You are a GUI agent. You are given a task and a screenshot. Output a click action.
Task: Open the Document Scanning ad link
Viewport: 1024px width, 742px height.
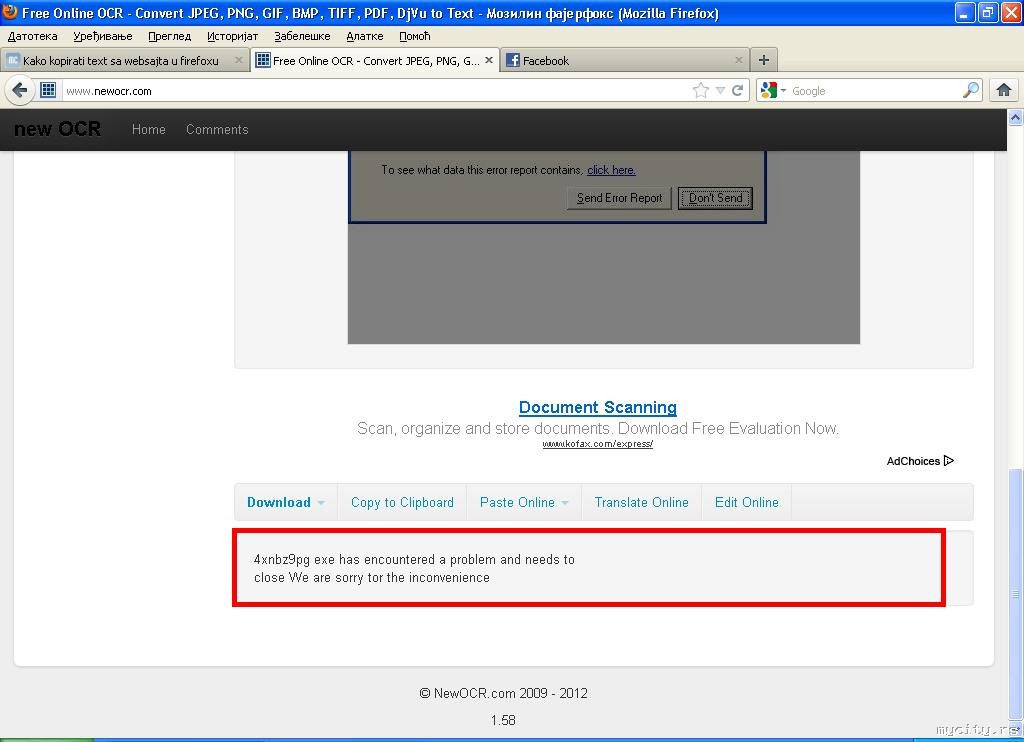tap(598, 408)
